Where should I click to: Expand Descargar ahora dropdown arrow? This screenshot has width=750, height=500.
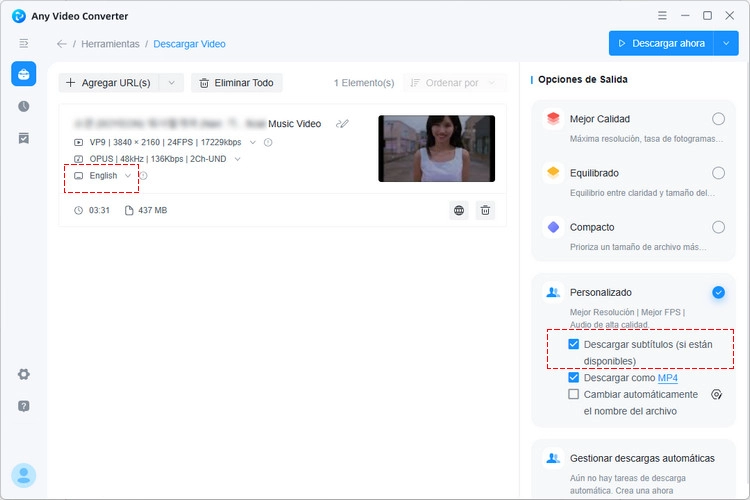coord(726,44)
